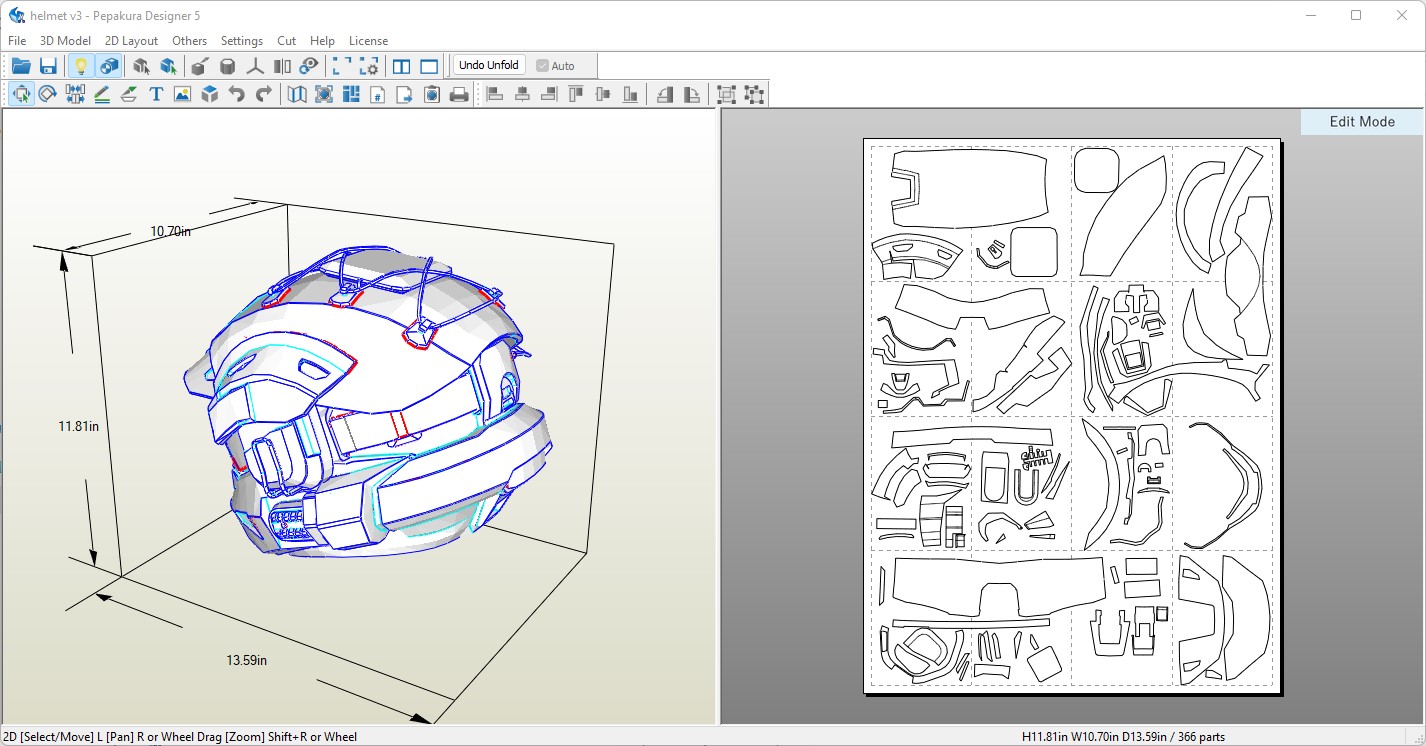Click the mirror/split panels icon
1426x746 pixels.
tap(283, 66)
